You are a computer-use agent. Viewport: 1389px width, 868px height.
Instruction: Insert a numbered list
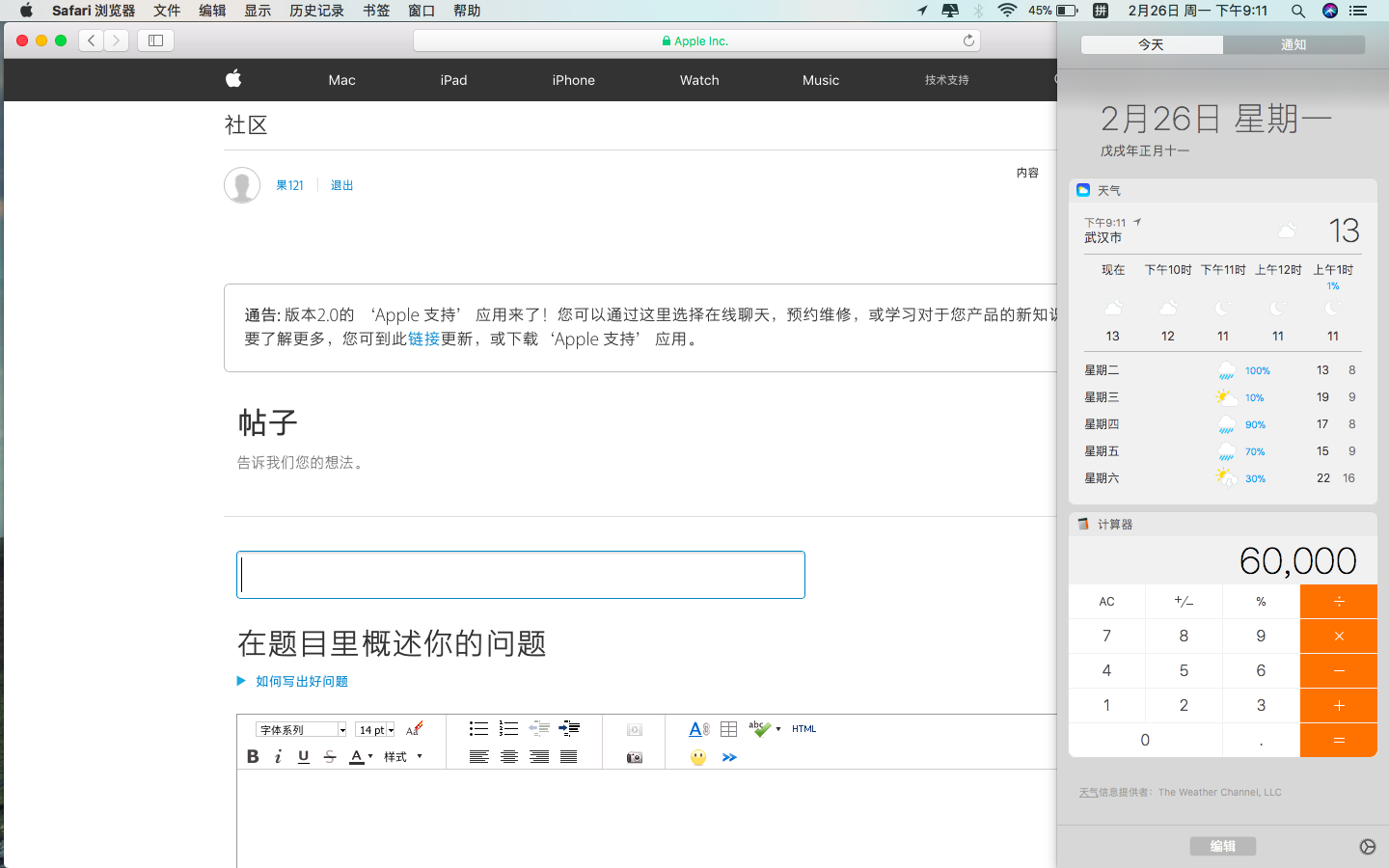pos(508,729)
